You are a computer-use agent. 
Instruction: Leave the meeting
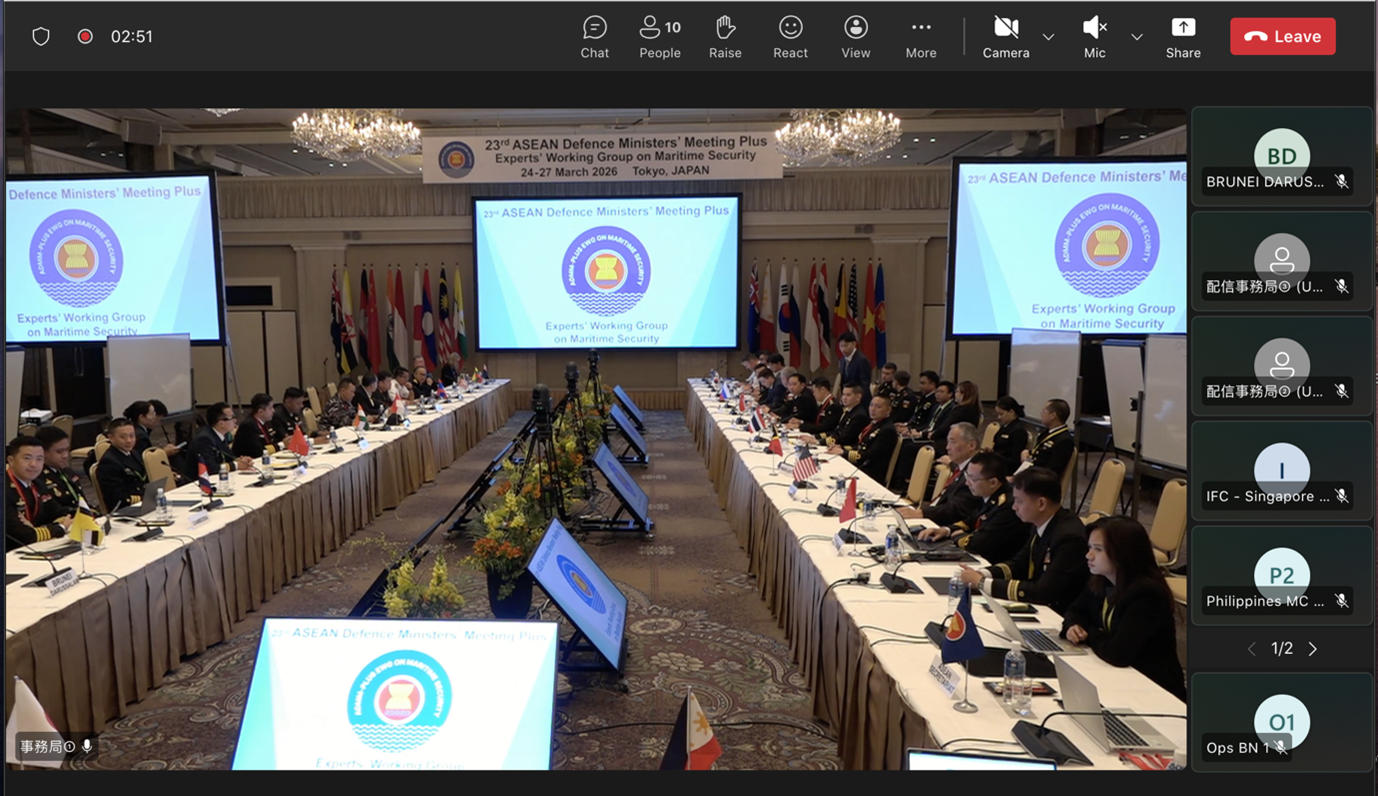1282,37
